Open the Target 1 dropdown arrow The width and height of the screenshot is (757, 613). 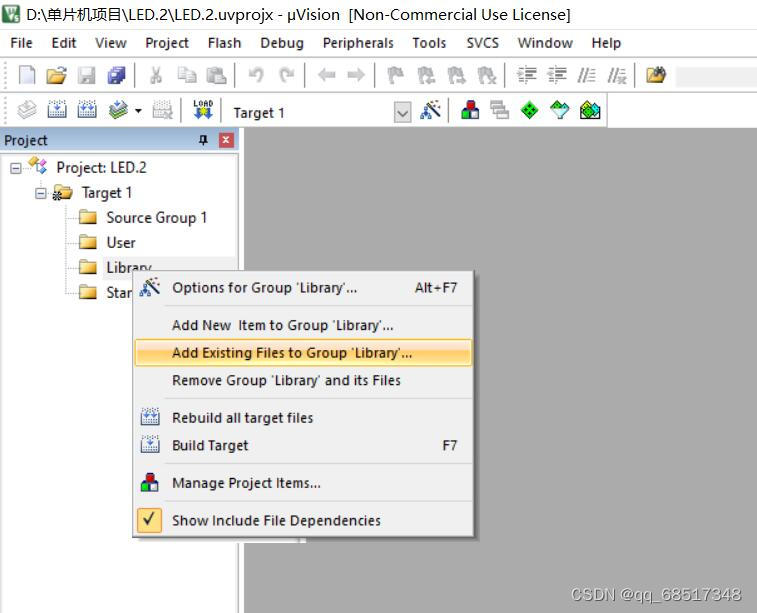402,113
